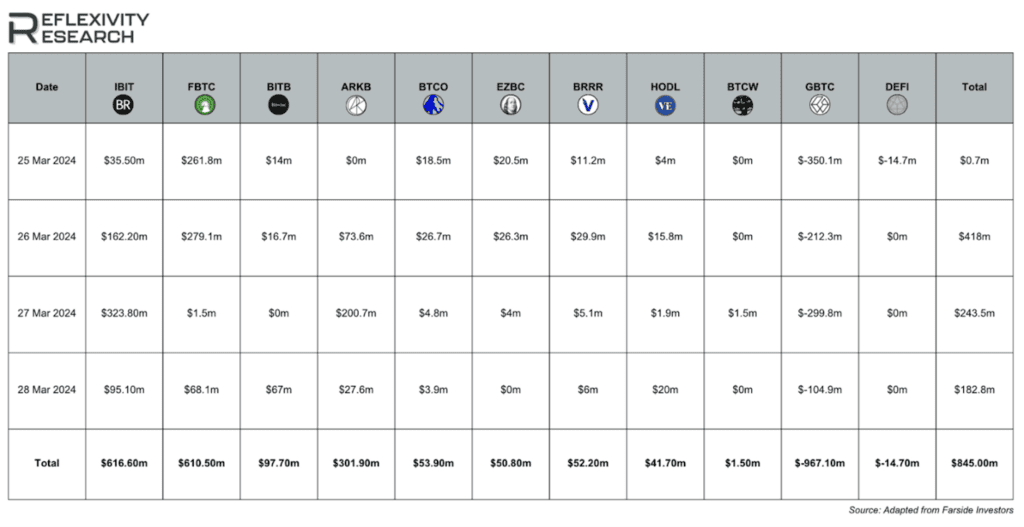Viewport: 1024px width, 527px height.
Task: Select the HODL VanEck VE logo
Action: point(665,104)
